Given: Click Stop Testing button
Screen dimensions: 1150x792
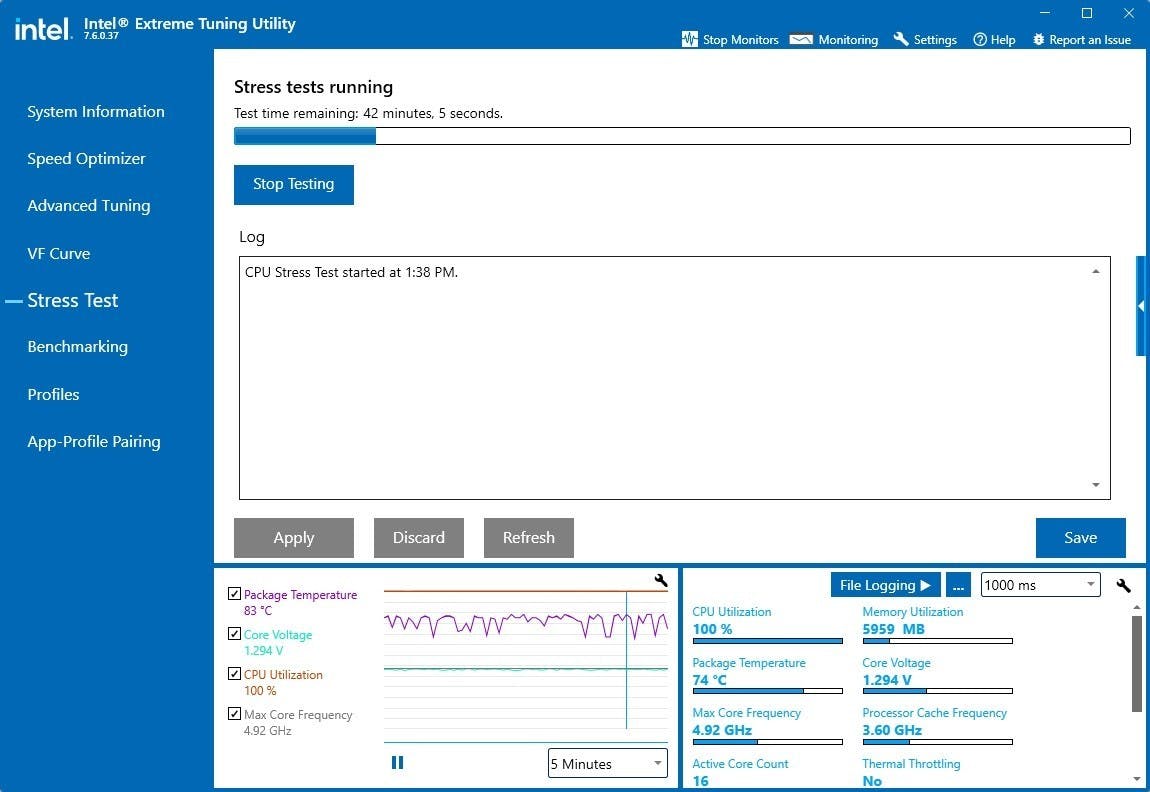Looking at the screenshot, I should pos(293,184).
